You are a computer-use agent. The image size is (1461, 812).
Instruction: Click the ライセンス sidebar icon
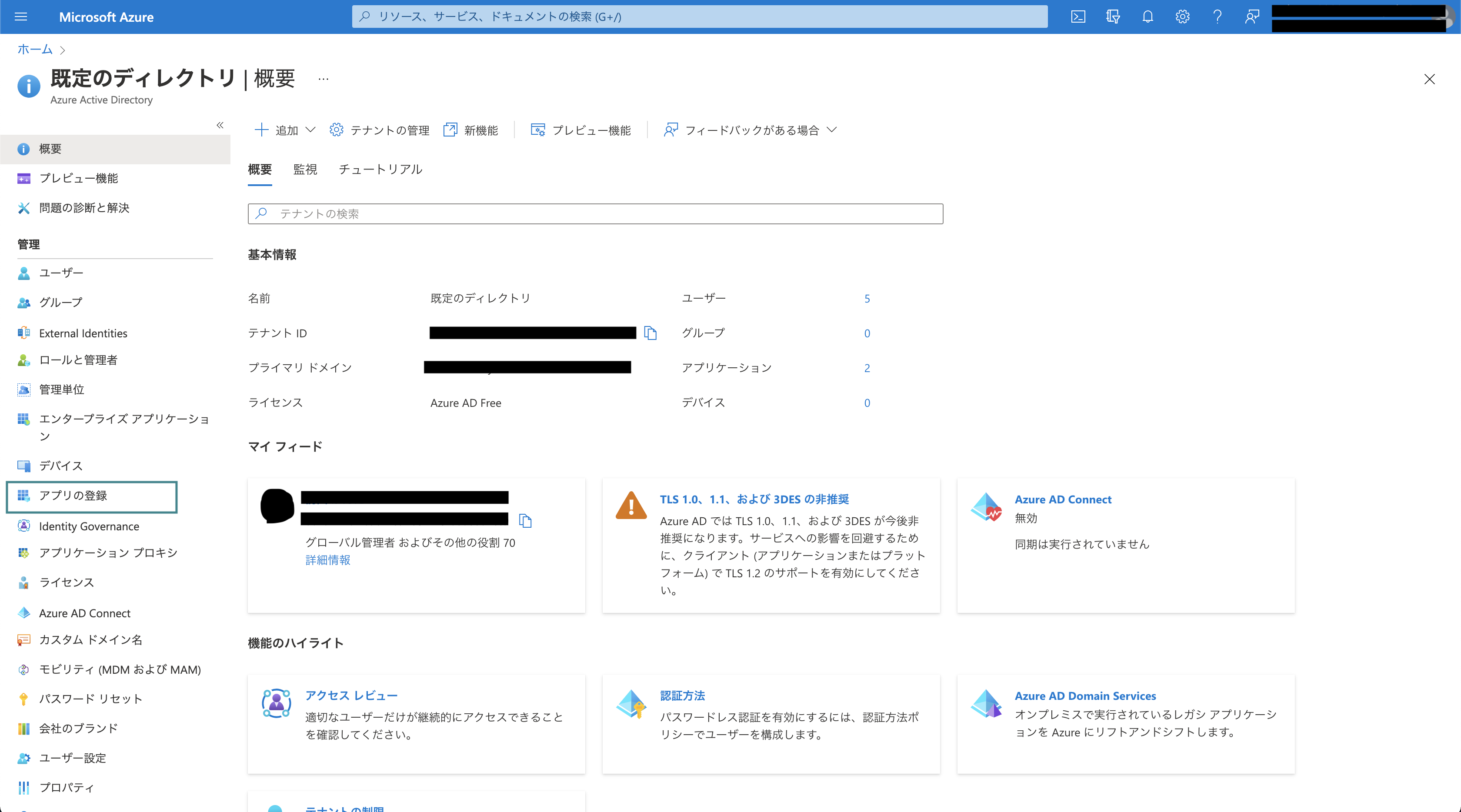(23, 582)
